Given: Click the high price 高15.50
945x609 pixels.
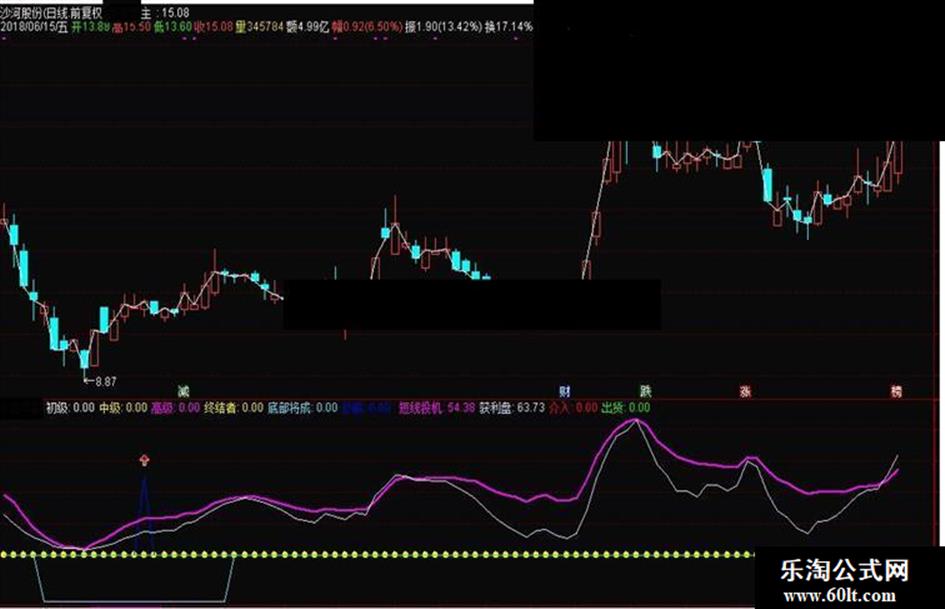Looking at the screenshot, I should [131, 27].
